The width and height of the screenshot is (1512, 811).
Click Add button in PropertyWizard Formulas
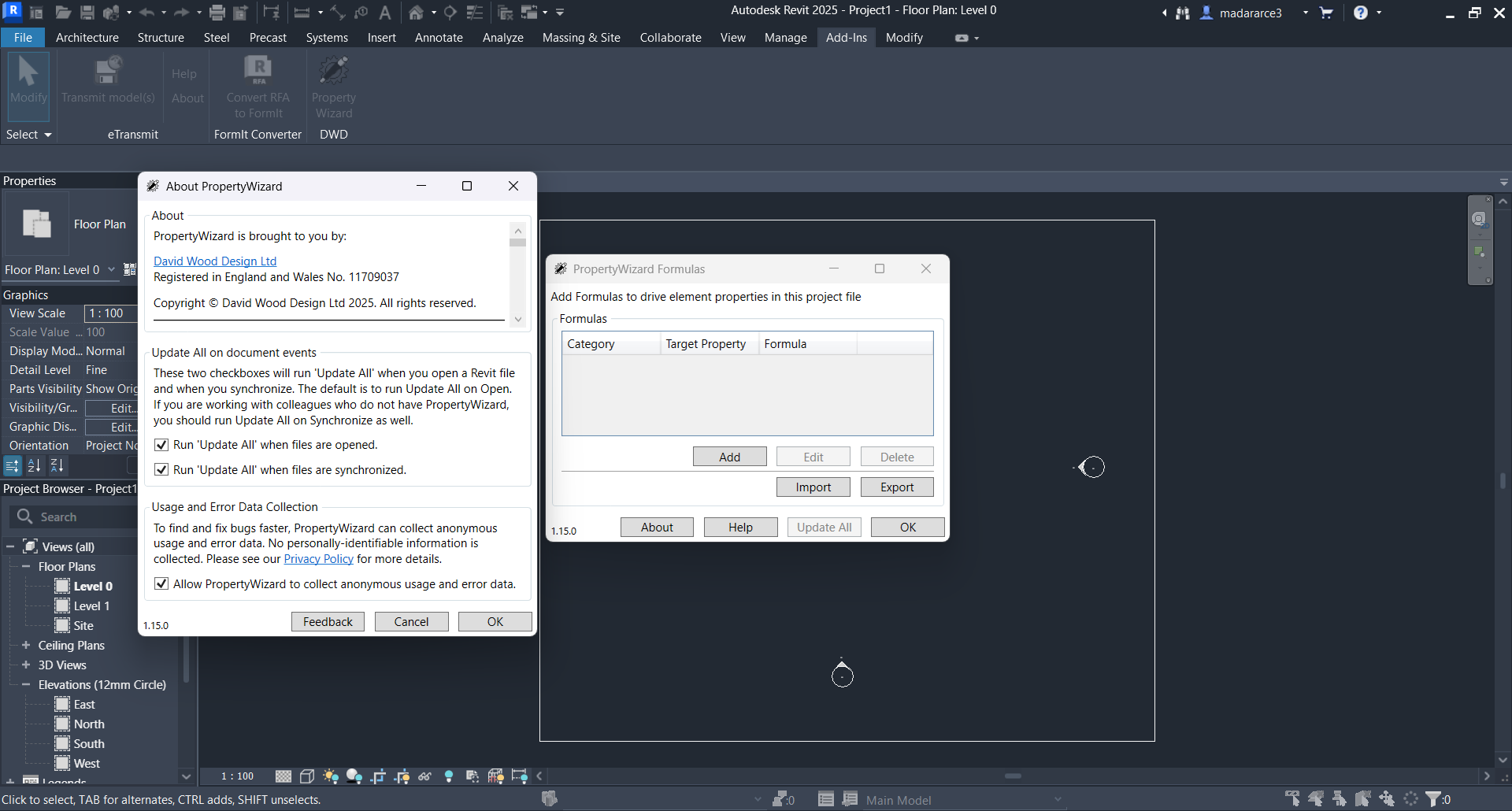pos(730,457)
